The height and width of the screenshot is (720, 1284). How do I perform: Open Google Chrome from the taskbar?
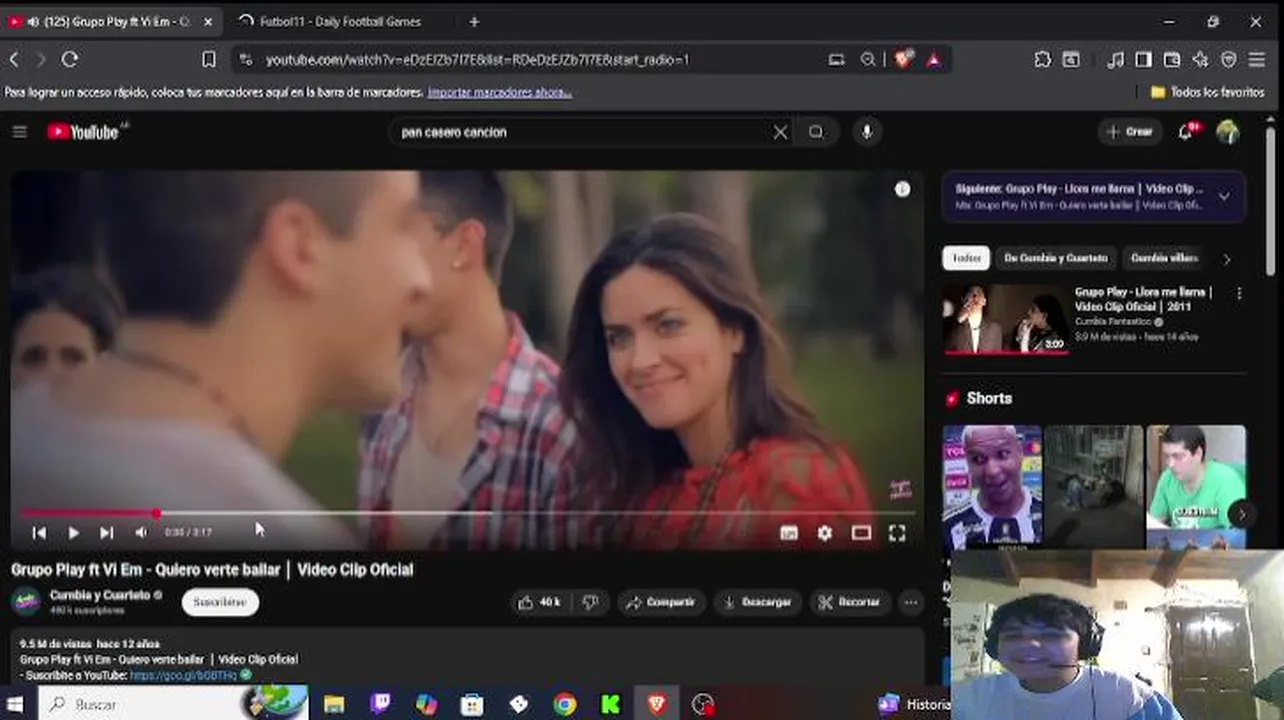(564, 705)
